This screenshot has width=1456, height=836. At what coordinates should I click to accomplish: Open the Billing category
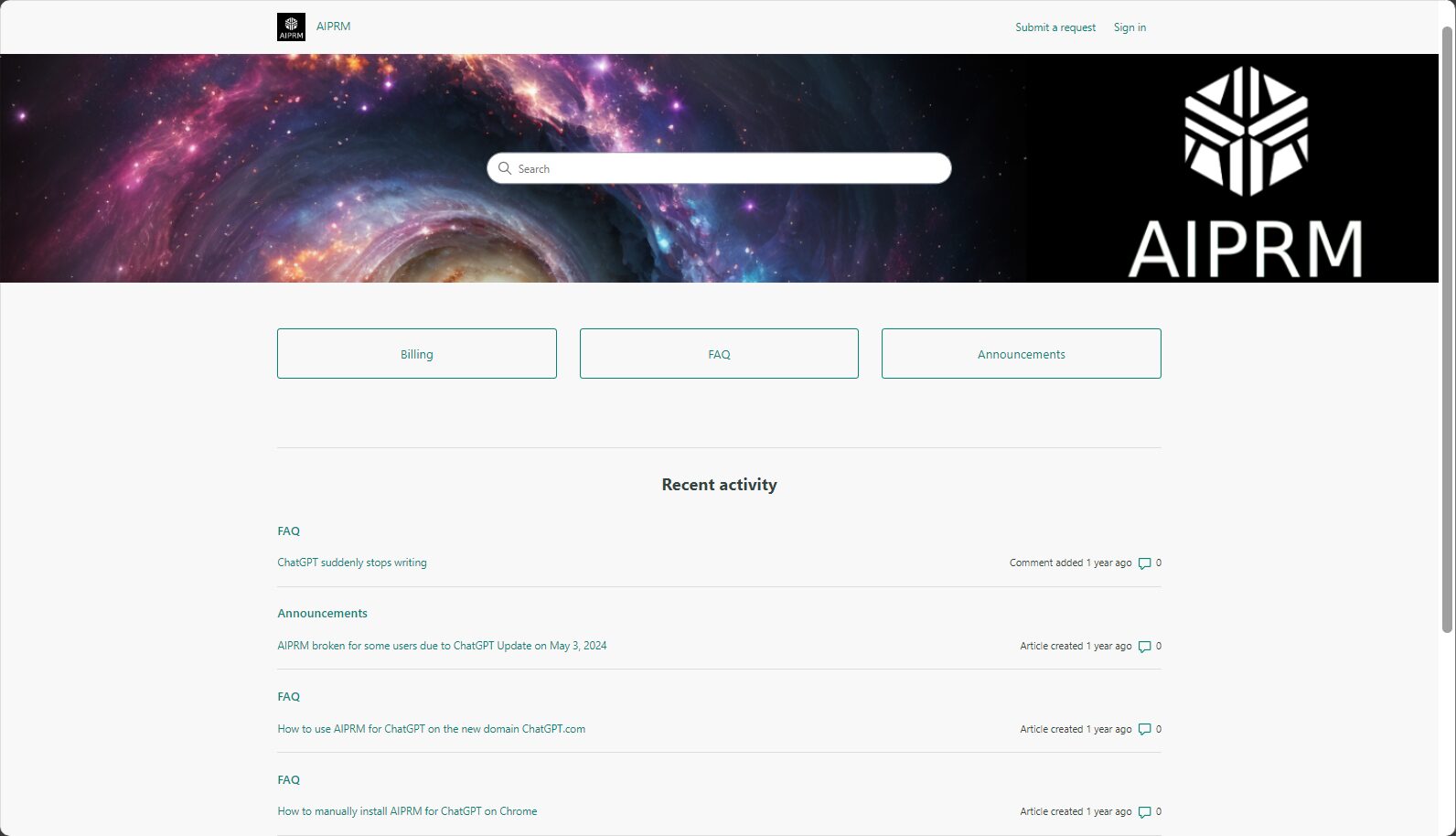pos(417,353)
